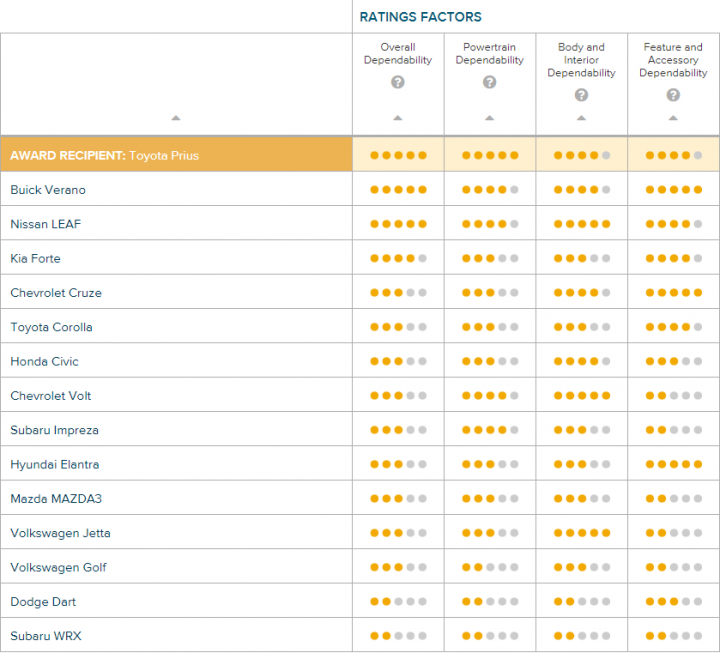Click Subaru WRX overall rating dots
Screen dimensions: 720x653
[398, 636]
